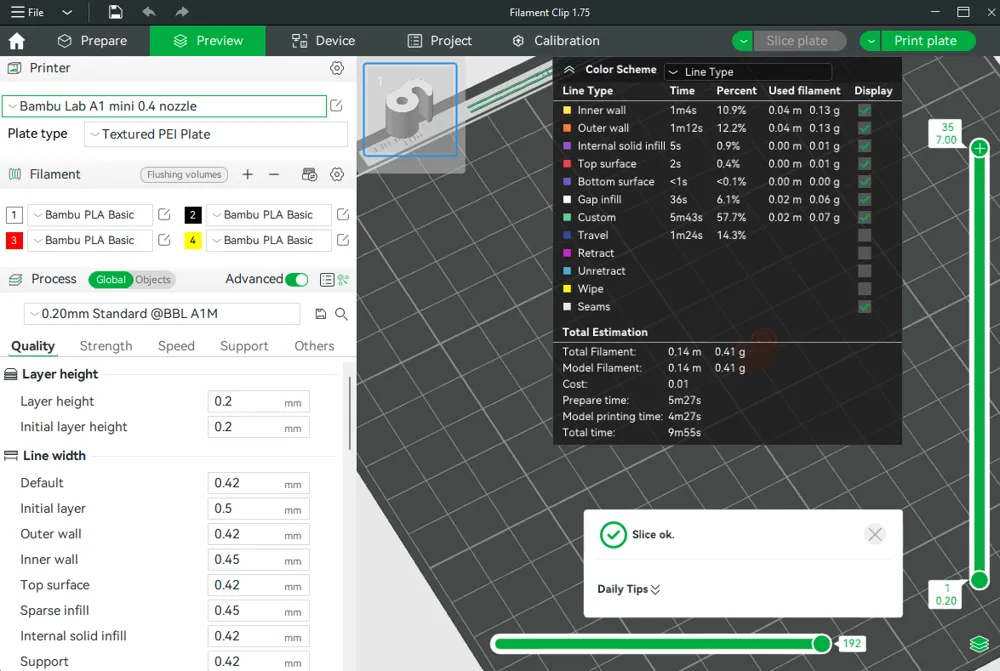Screen dimensions: 1000x671
Task: Toggle Internal solid infill display checkbox
Action: click(864, 146)
